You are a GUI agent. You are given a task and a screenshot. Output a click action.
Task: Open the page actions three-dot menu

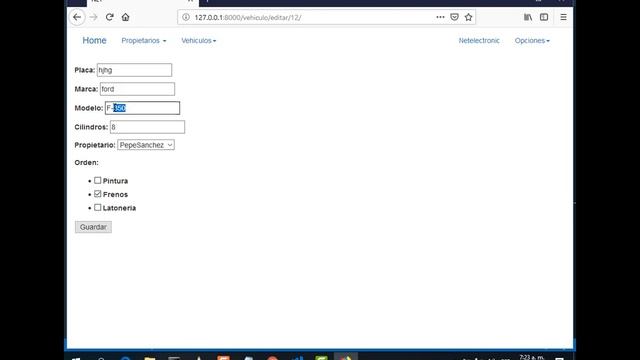pos(440,17)
